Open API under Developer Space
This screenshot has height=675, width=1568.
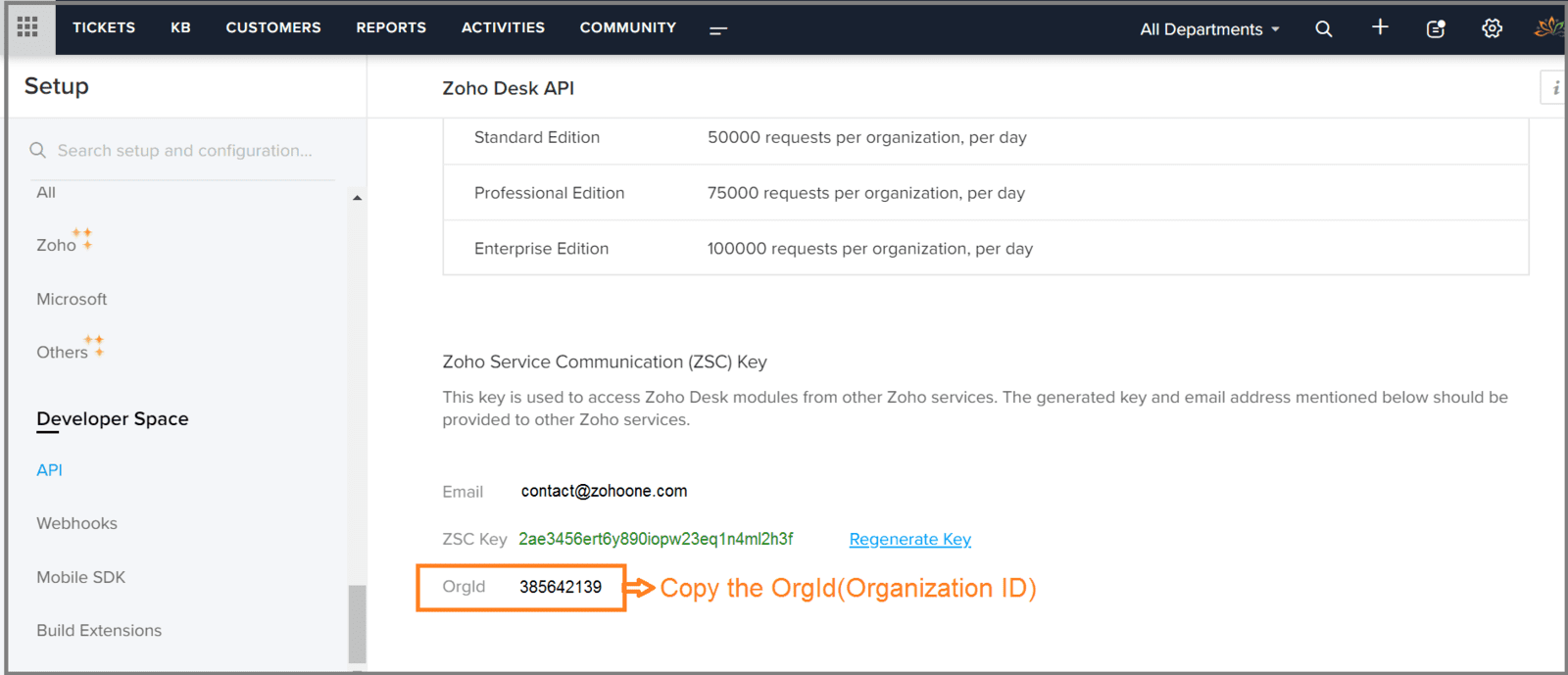click(49, 470)
